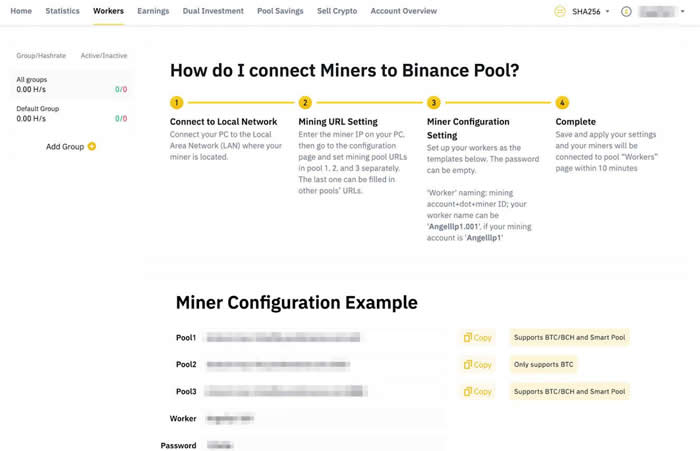Copy the Pool3 mining URL
Viewport: 700px width, 451px height.
pos(478,391)
